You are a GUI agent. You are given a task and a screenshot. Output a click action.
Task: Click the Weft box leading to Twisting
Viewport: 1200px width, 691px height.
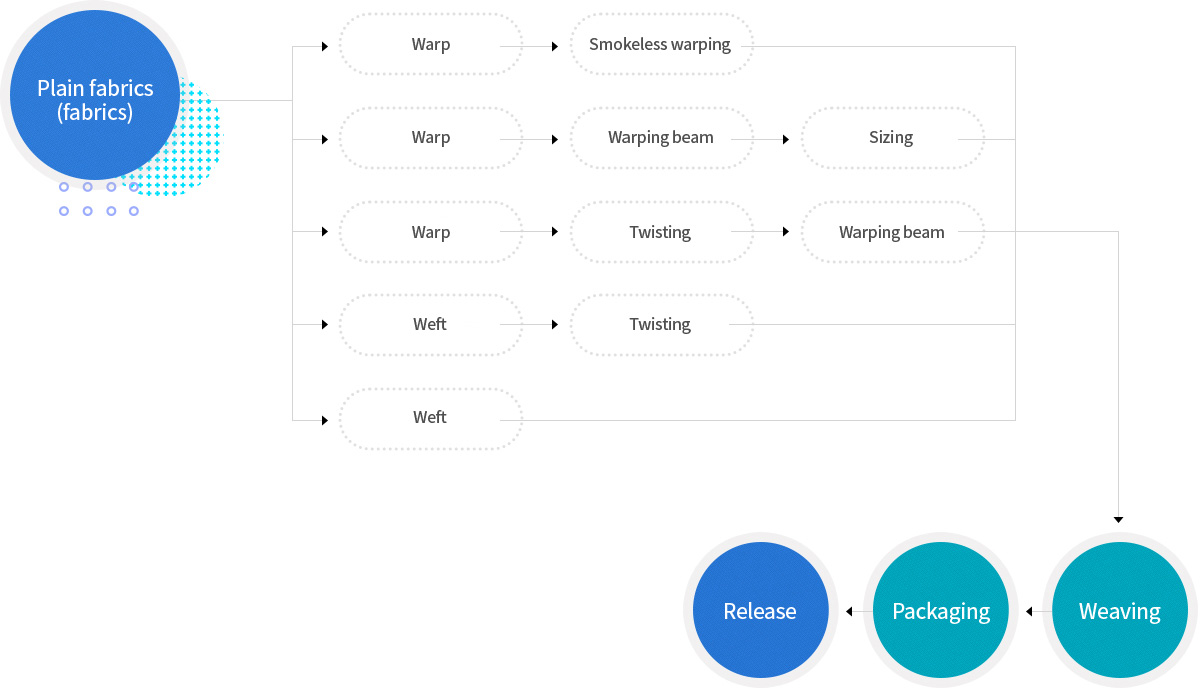point(430,325)
